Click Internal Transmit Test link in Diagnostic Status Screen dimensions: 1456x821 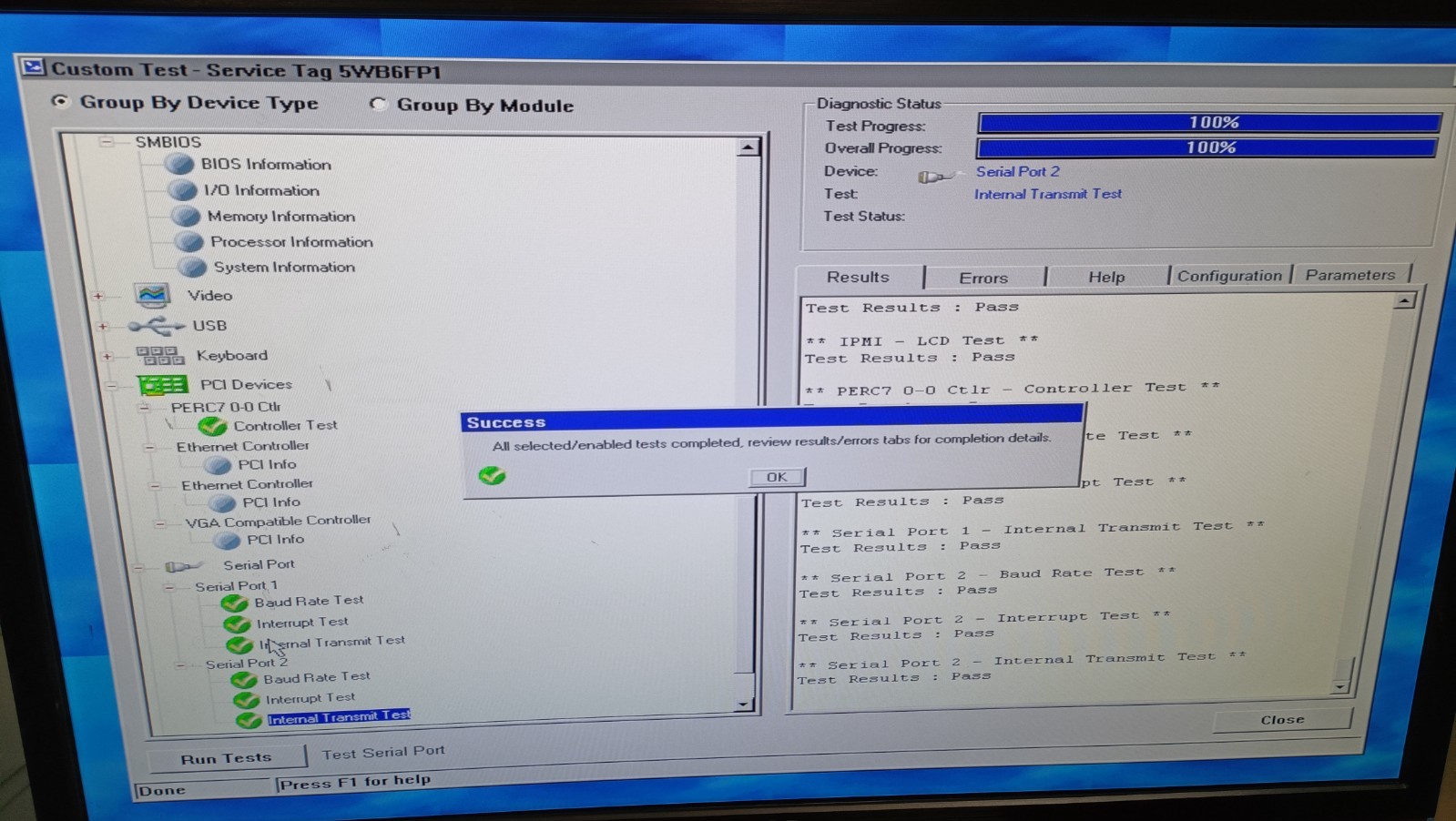1047,194
